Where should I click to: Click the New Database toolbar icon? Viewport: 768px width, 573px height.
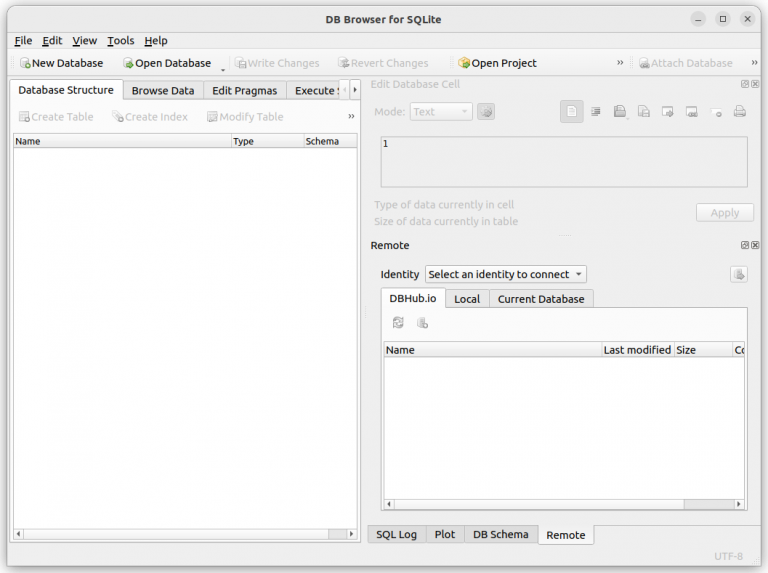pos(25,63)
